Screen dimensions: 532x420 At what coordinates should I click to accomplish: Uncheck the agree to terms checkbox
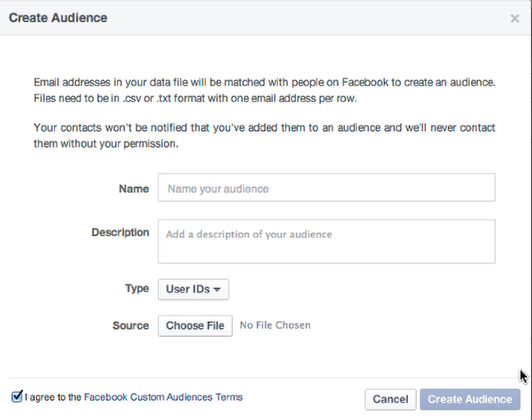tap(17, 396)
